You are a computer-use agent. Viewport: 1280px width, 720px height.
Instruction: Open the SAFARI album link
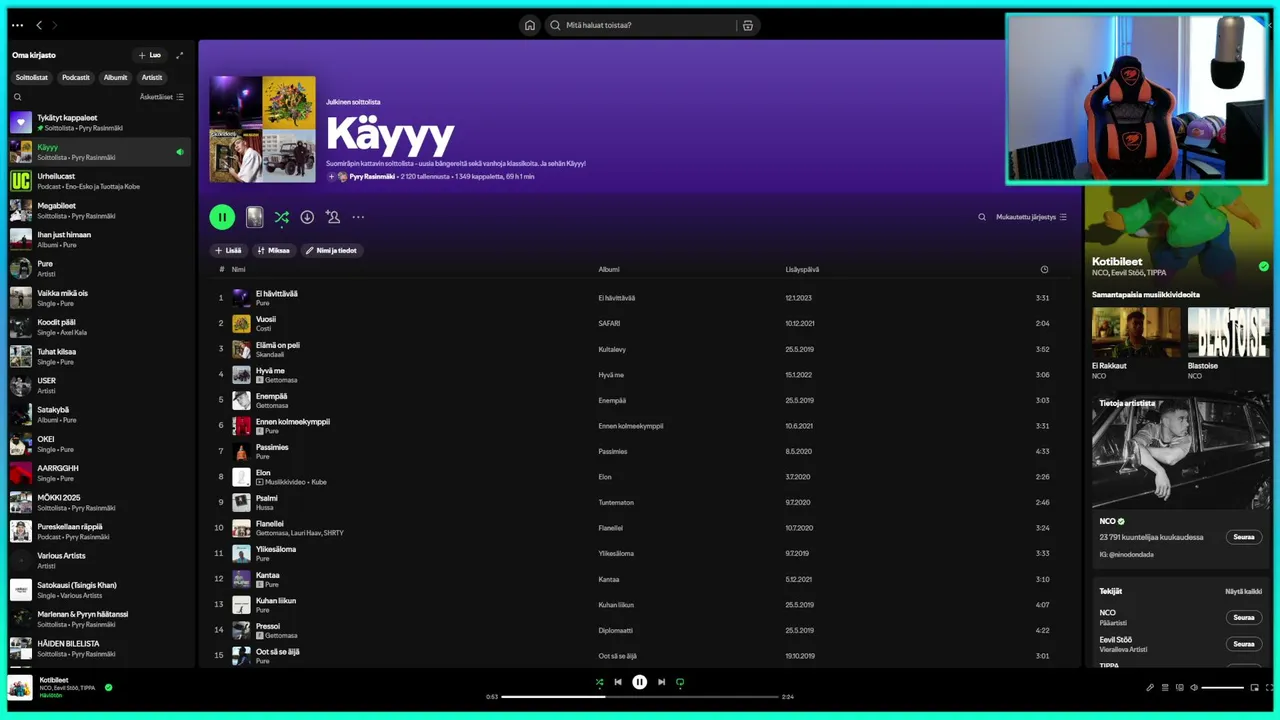(609, 323)
